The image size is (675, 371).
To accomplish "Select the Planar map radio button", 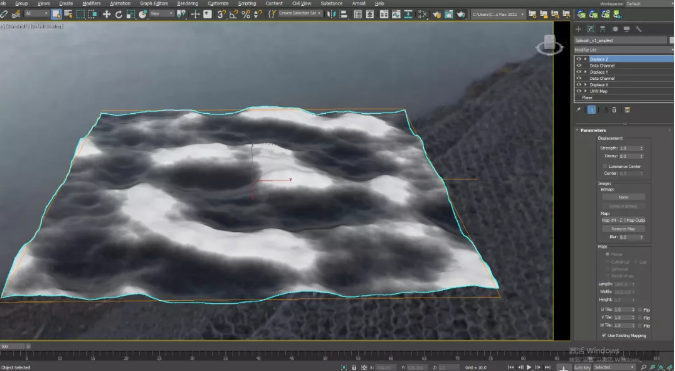I will pos(607,254).
